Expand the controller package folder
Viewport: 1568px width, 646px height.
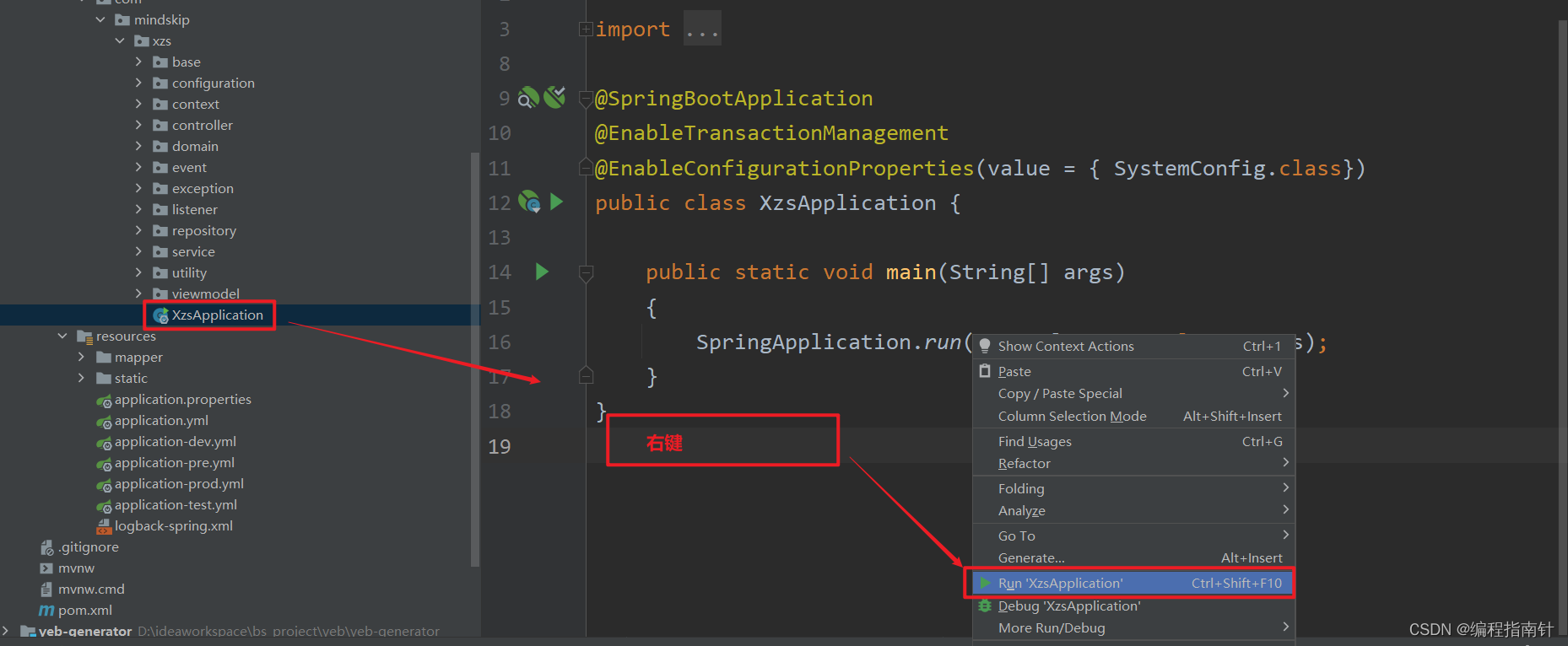(x=139, y=125)
